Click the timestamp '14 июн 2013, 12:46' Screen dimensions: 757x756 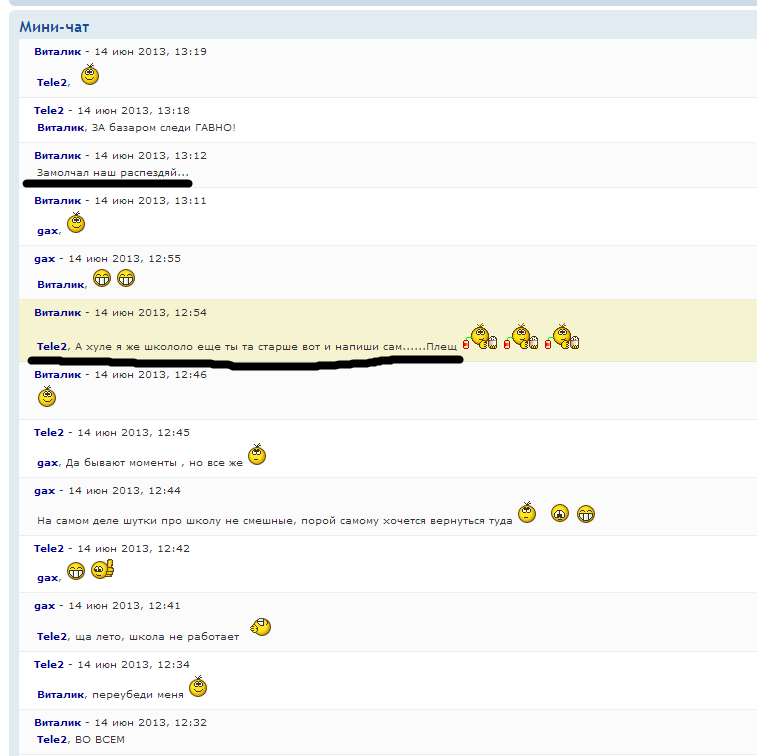[x=151, y=375]
